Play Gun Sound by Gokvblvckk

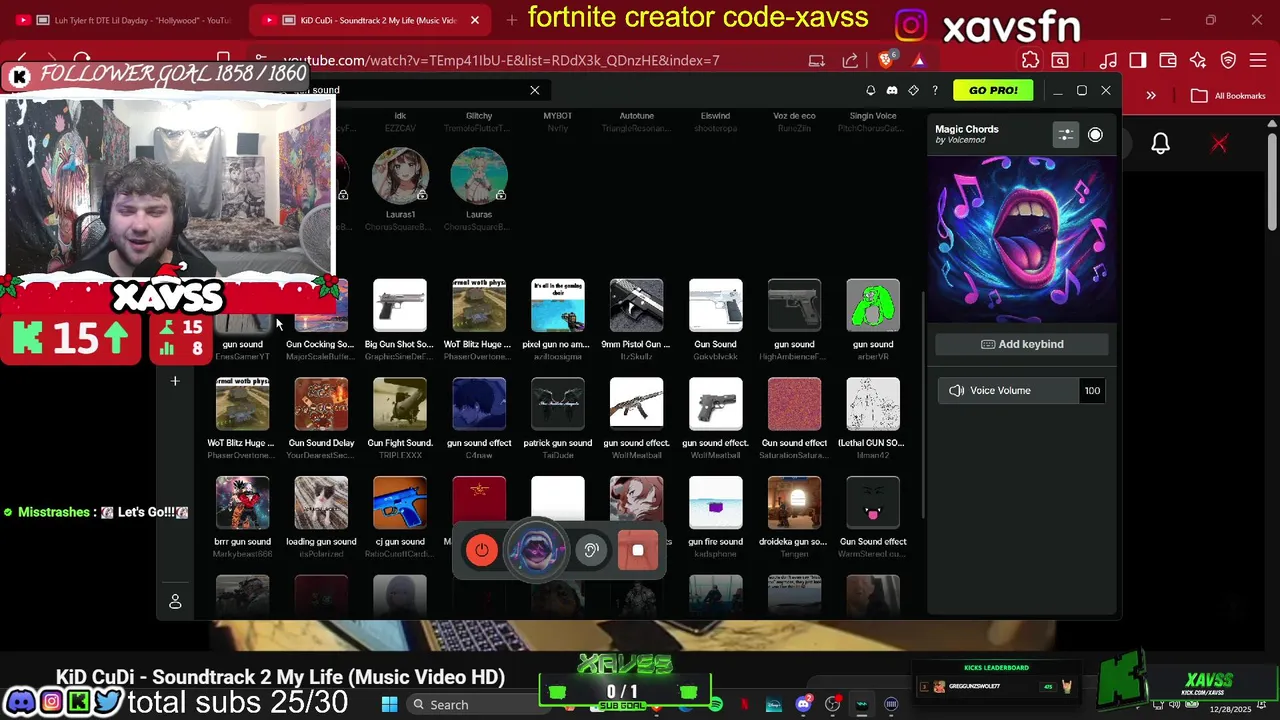[716, 305]
